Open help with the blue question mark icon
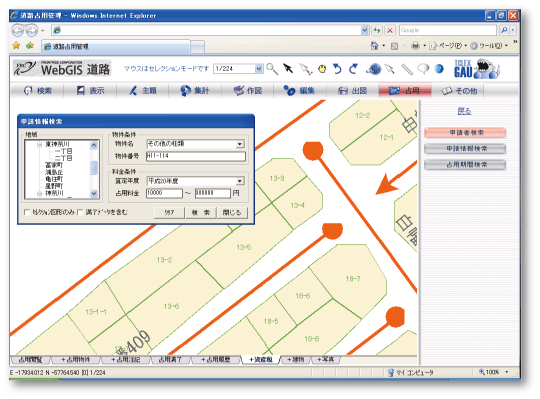This screenshot has height=399, width=540. tap(439, 69)
